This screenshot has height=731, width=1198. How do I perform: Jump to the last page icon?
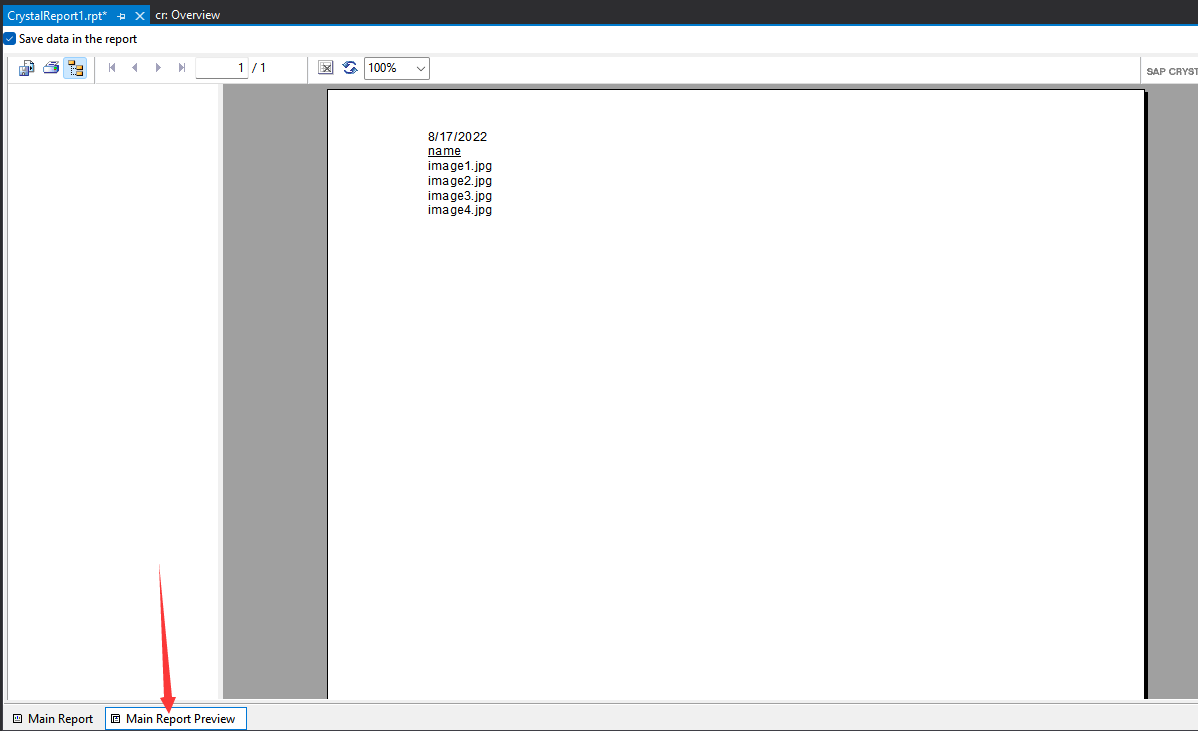tap(181, 67)
